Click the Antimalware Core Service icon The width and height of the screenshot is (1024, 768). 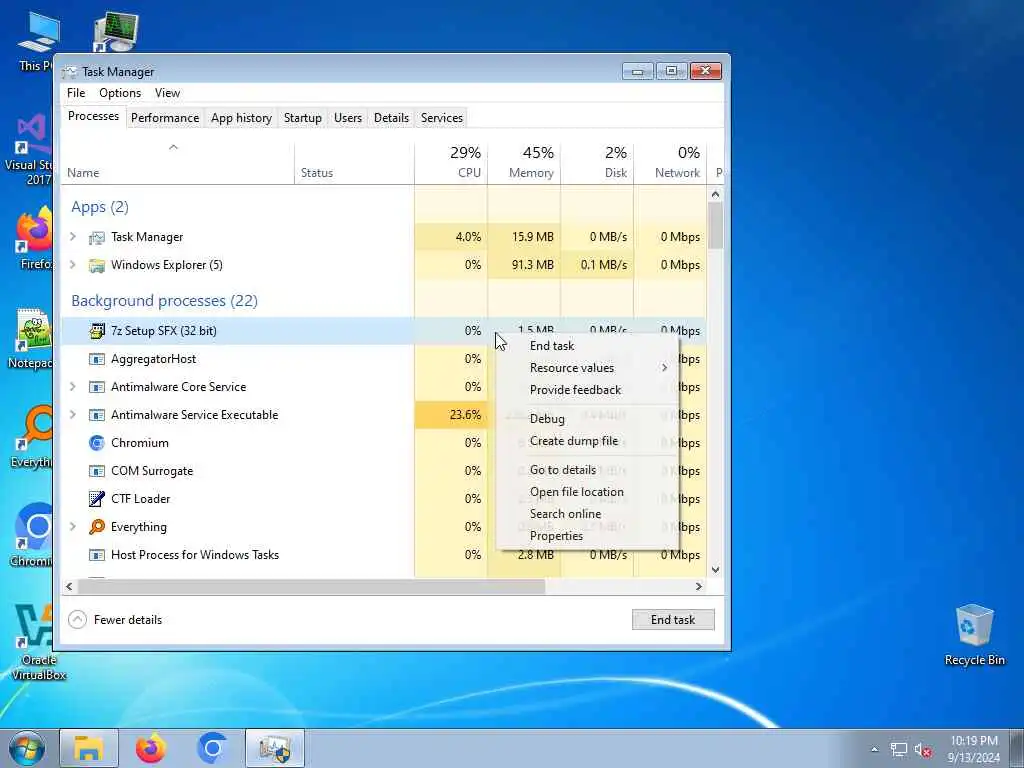click(97, 387)
